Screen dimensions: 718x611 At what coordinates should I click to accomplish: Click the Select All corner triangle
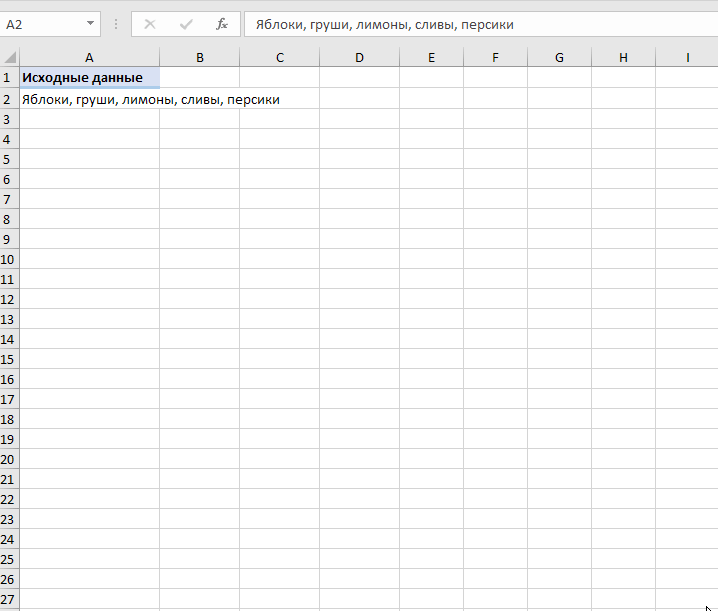(x=10, y=58)
